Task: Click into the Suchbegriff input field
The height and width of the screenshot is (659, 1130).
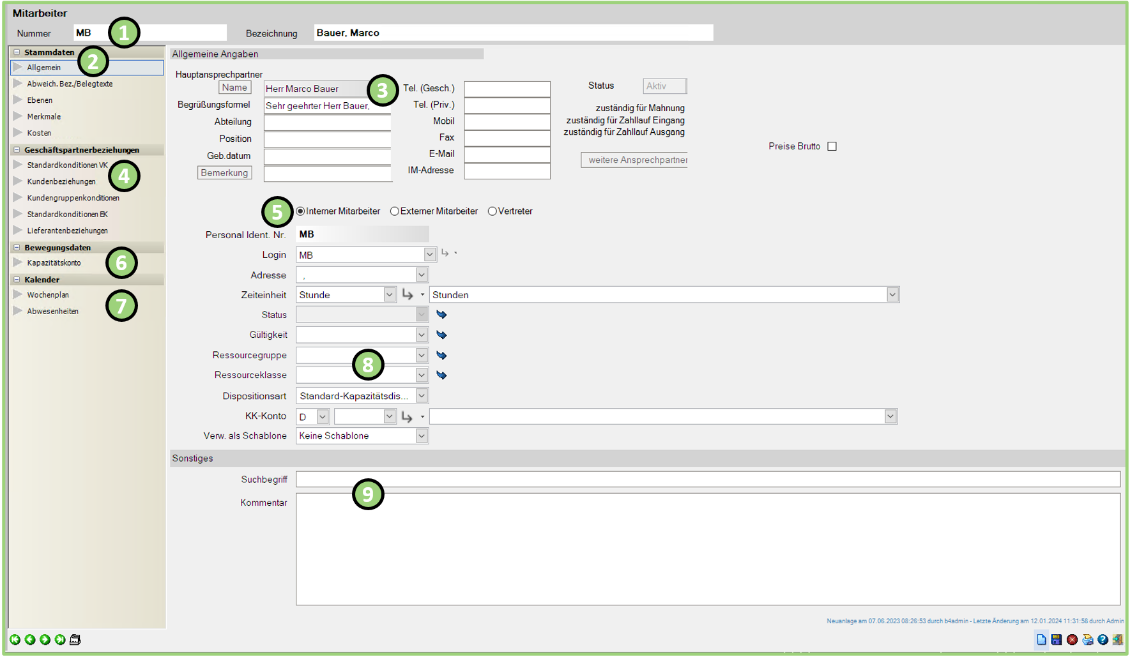Action: coord(707,479)
